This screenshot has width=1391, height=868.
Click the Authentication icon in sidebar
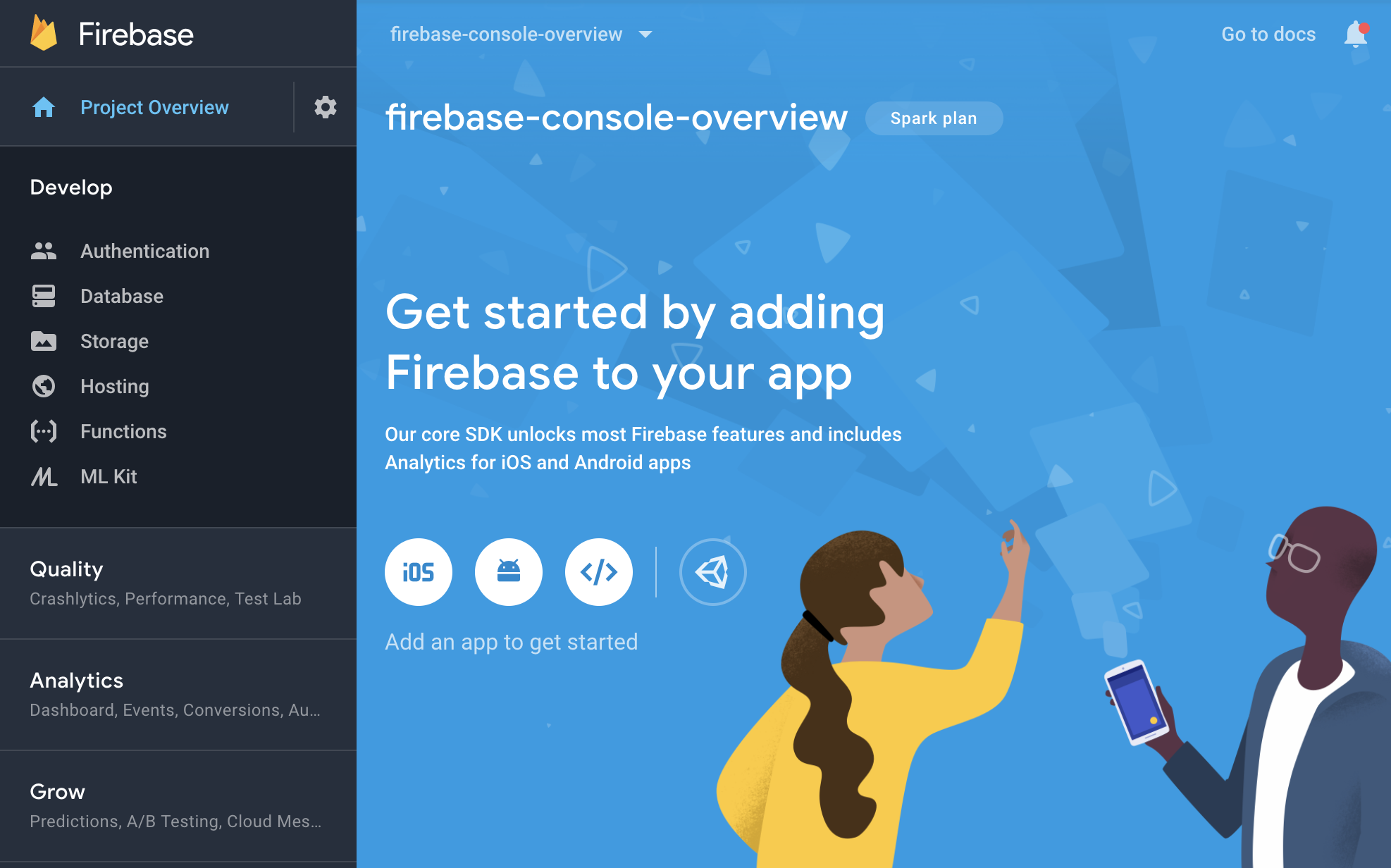tap(42, 252)
